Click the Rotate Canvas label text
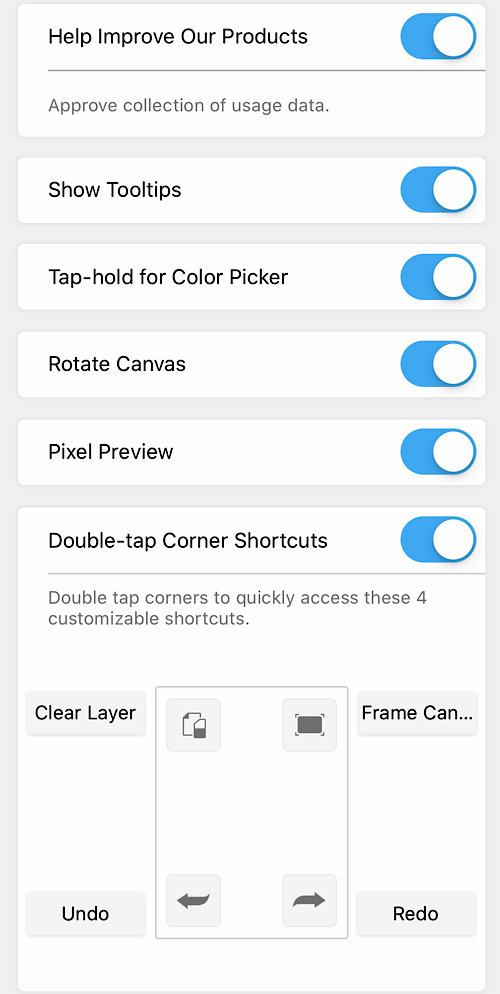 pos(117,364)
